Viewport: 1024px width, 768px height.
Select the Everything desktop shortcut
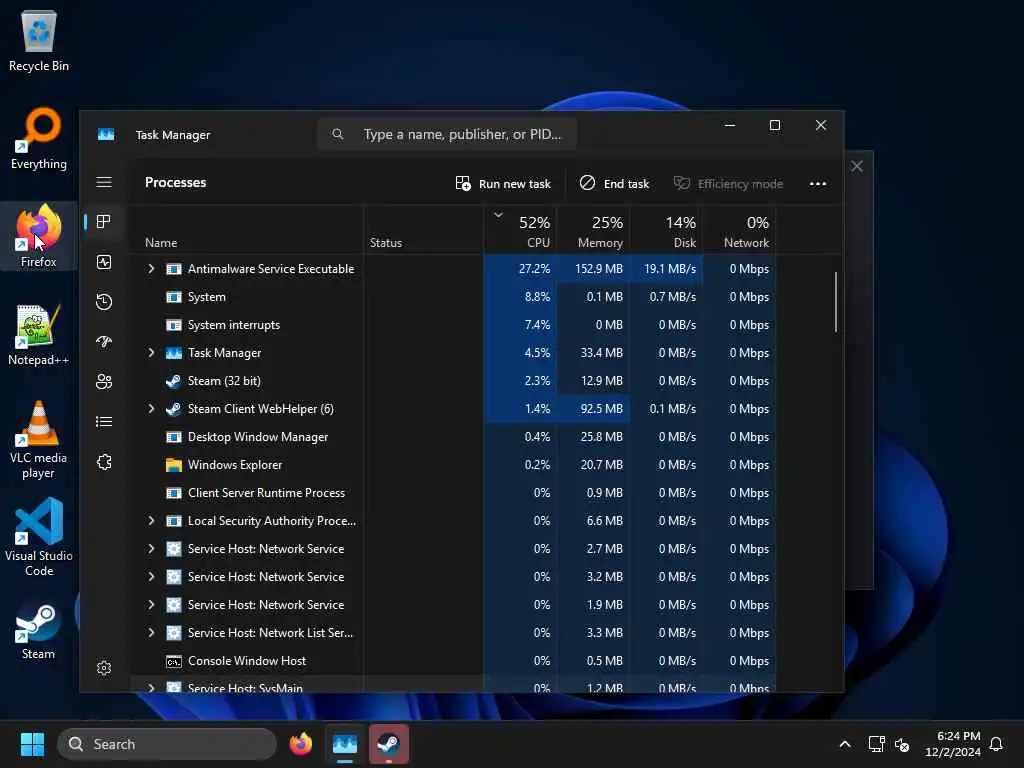click(39, 138)
